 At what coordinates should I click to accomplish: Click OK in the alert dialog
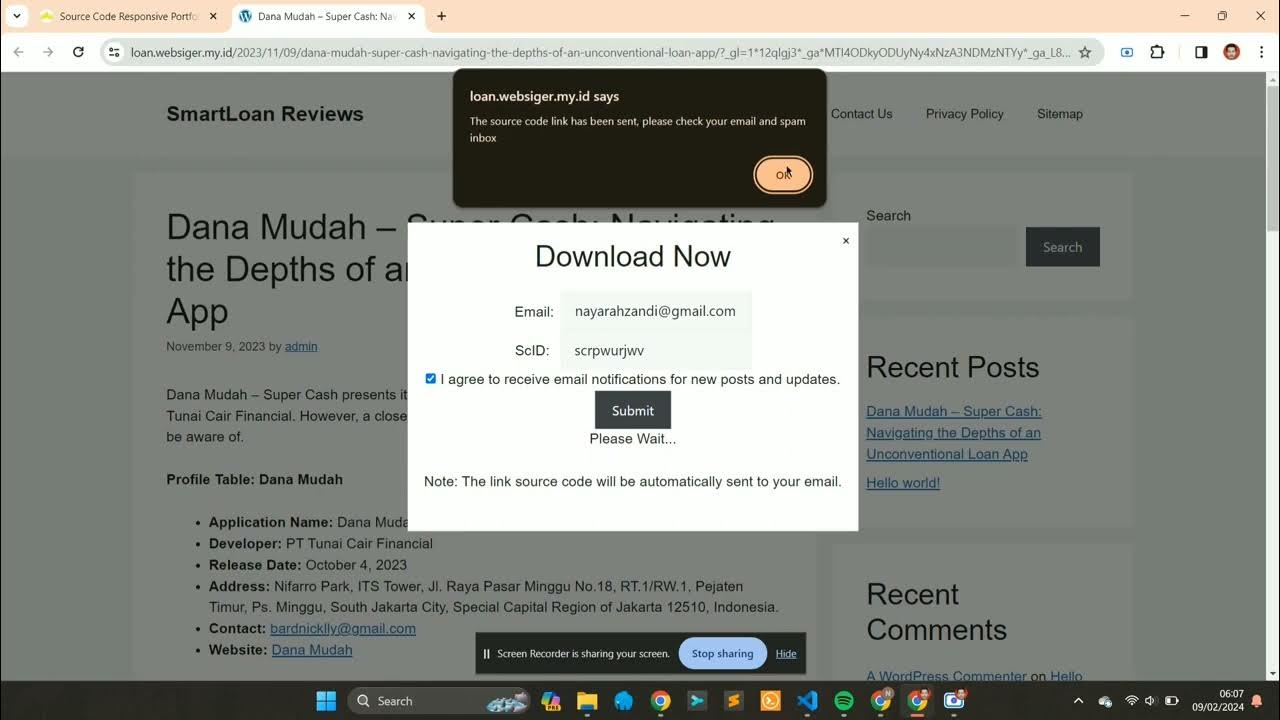(x=783, y=175)
